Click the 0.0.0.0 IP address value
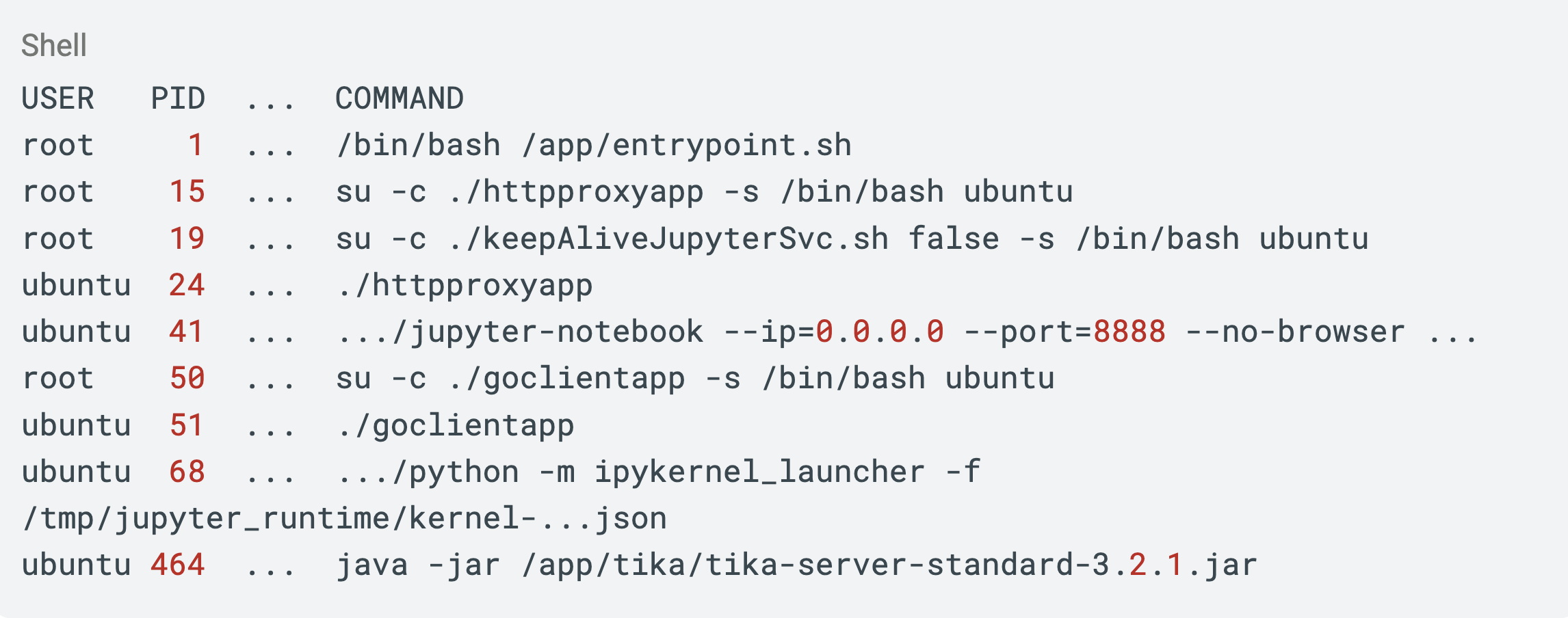This screenshot has width=1568, height=618. 880,332
